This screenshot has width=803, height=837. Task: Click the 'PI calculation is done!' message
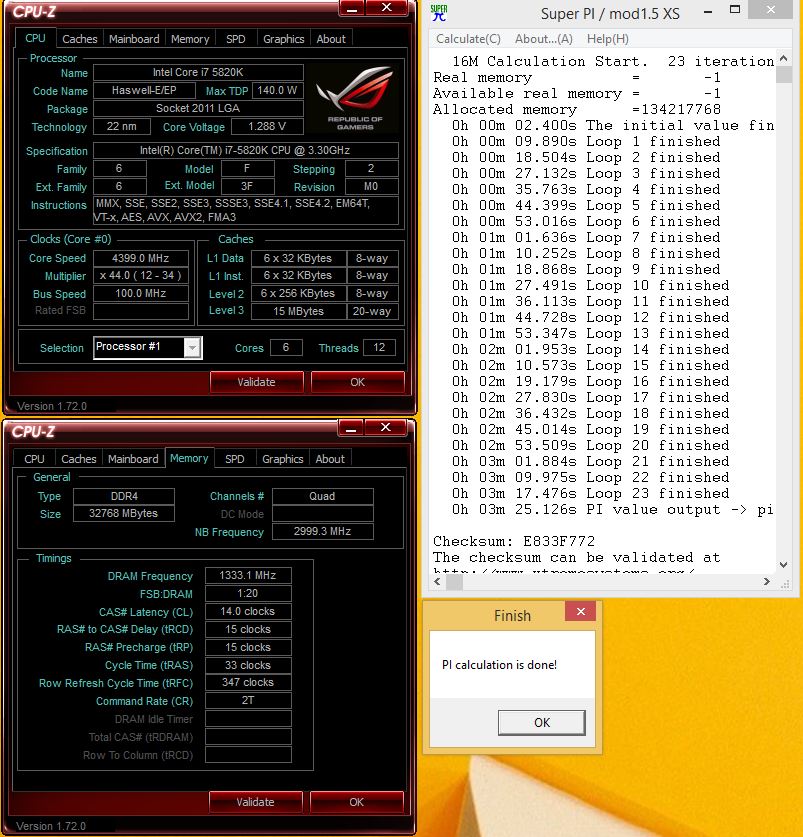(x=499, y=665)
